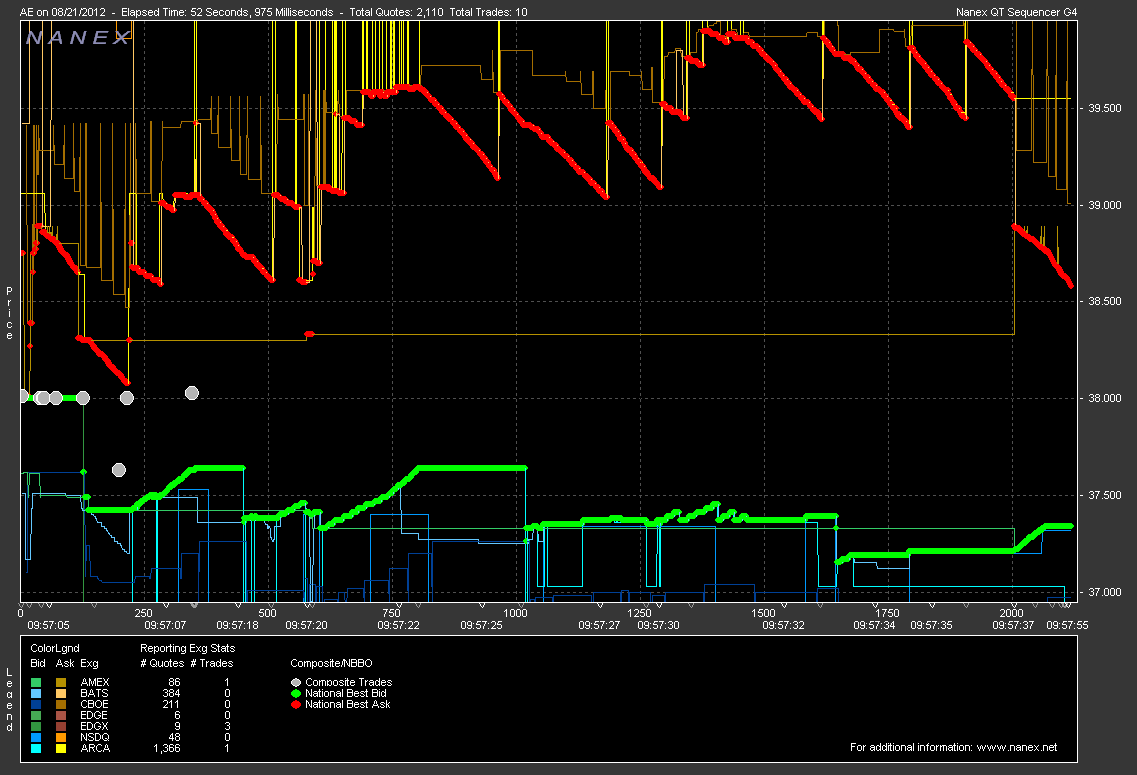Image resolution: width=1137 pixels, height=775 pixels.
Task: Click the 38.500 price axis label
Action: click(x=1105, y=301)
